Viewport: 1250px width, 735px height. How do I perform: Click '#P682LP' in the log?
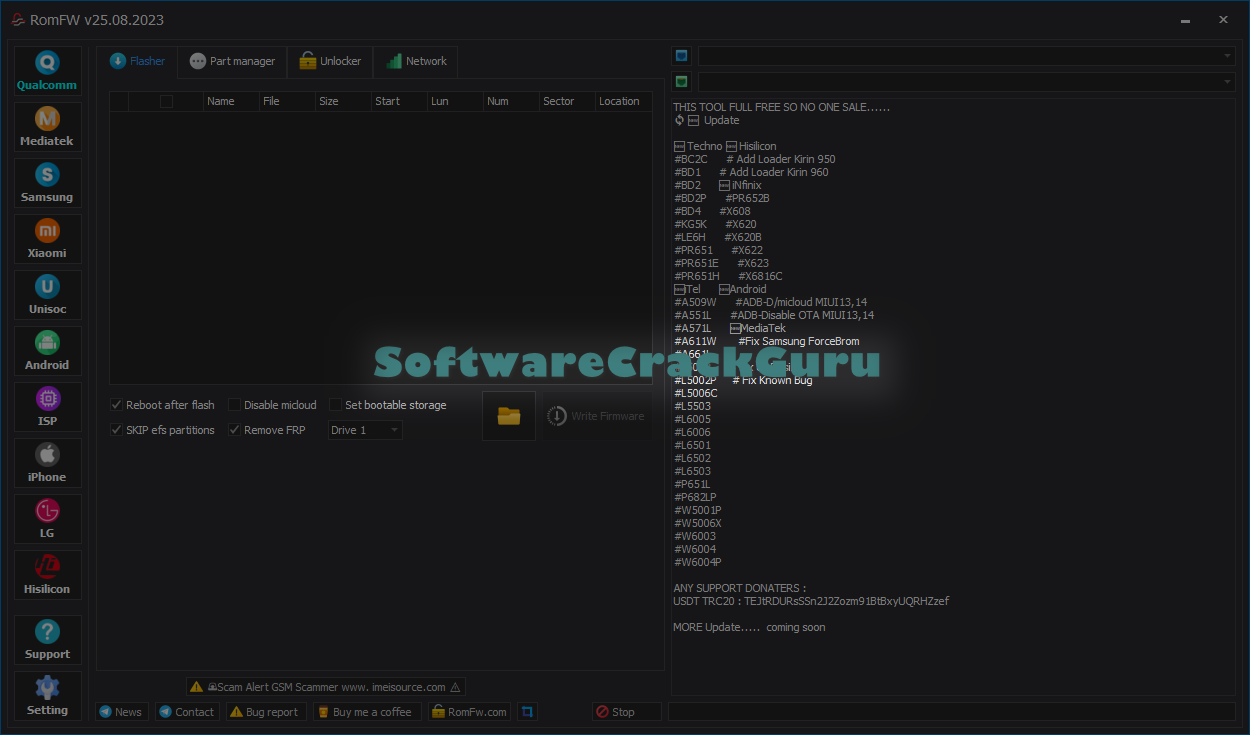coord(695,497)
